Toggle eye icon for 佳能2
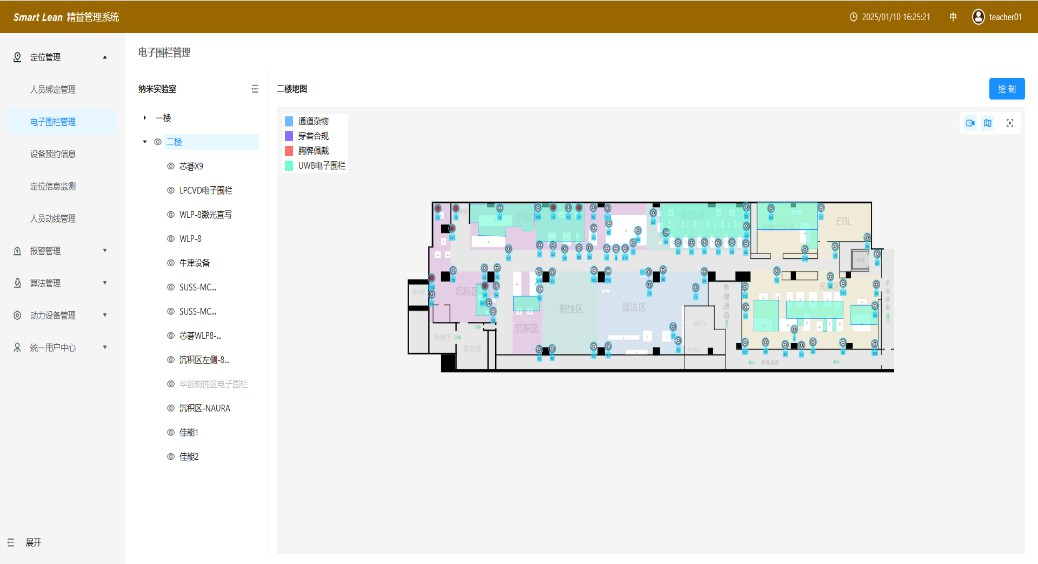 [x=171, y=456]
